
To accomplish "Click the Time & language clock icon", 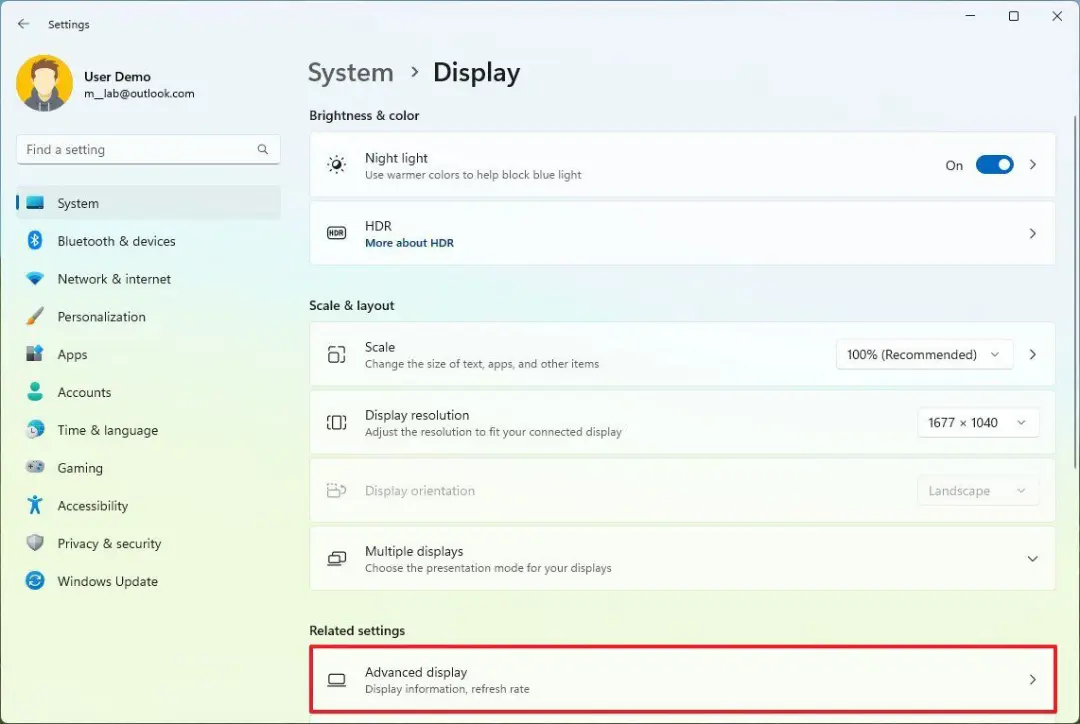I will tap(34, 430).
